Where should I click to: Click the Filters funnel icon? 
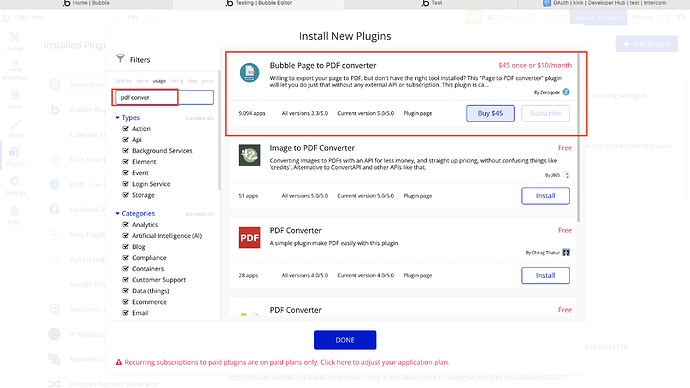120,59
